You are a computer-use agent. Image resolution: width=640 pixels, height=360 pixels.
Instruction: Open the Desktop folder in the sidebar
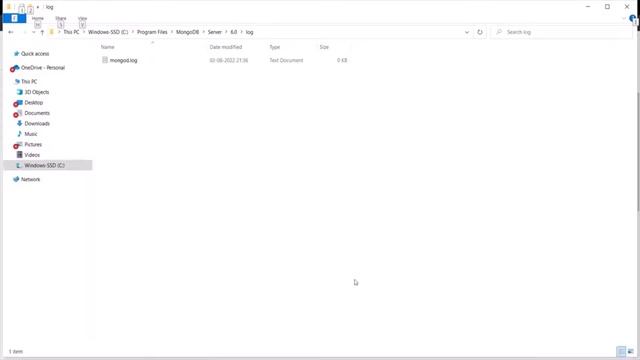pyautogui.click(x=33, y=102)
